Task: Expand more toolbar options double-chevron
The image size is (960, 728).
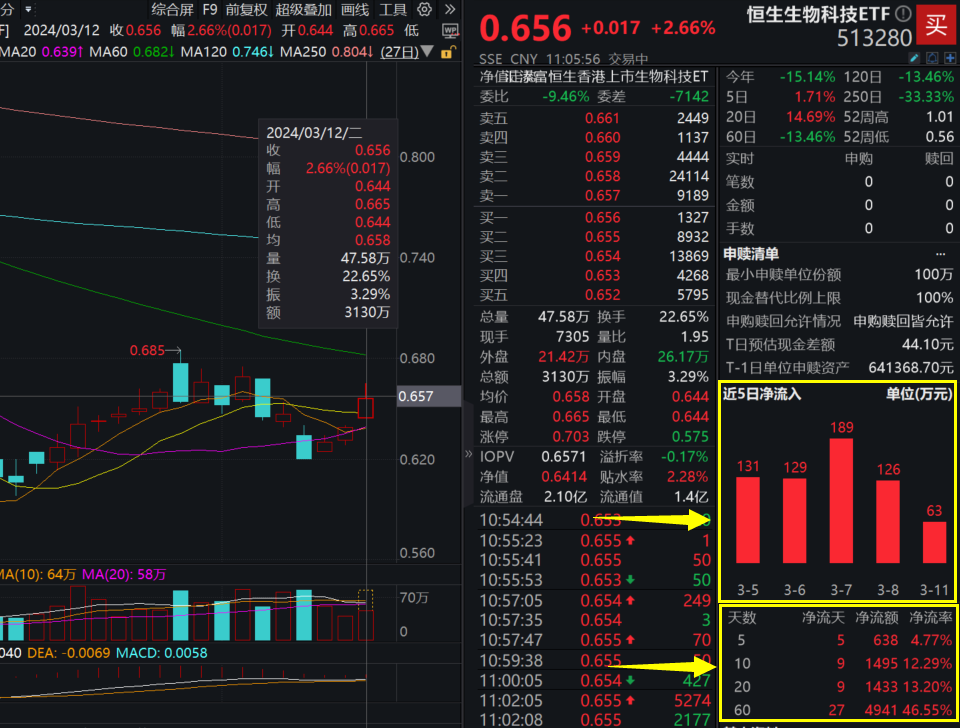Action: (450, 9)
